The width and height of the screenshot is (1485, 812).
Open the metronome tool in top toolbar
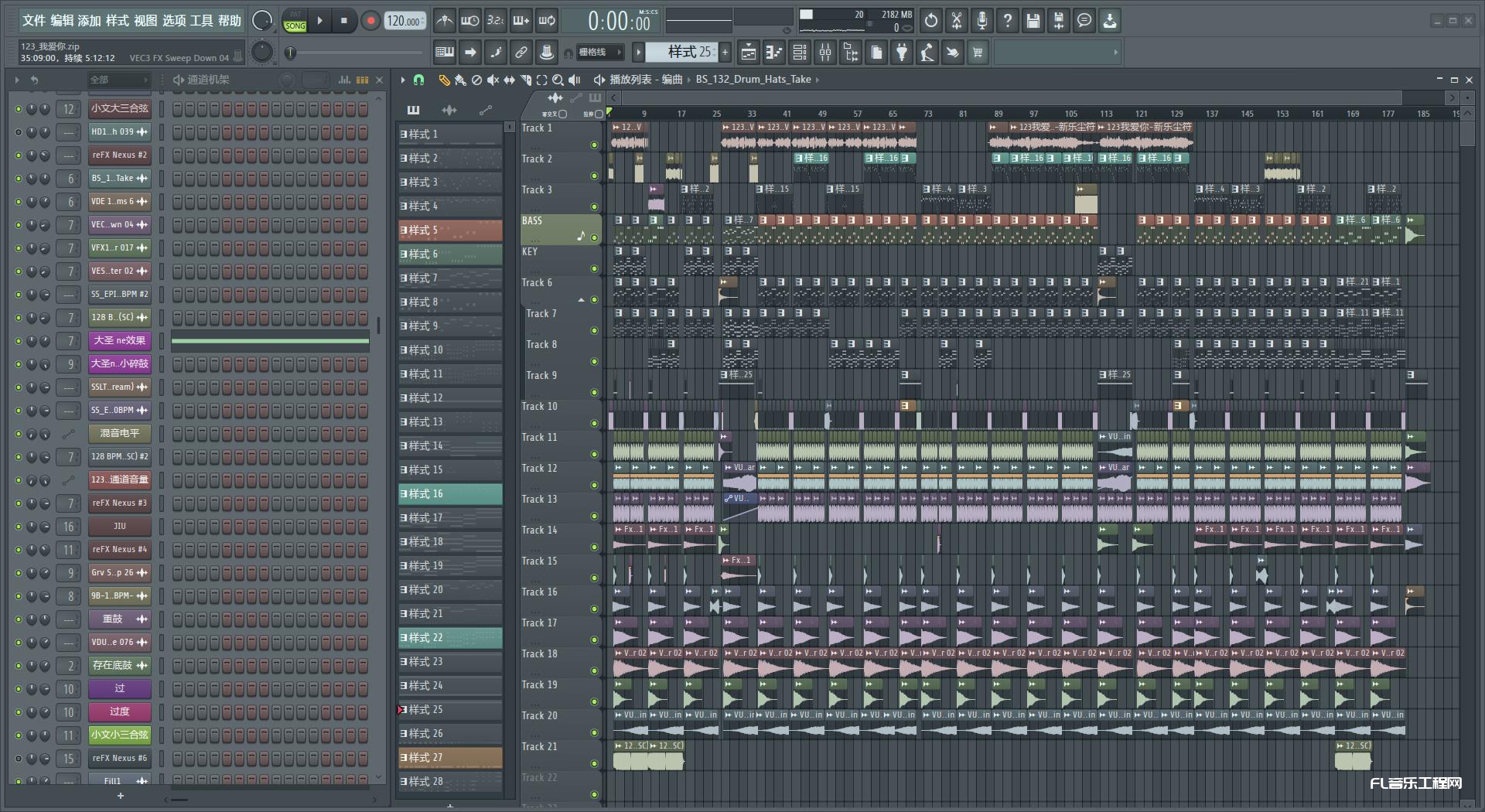coord(444,21)
